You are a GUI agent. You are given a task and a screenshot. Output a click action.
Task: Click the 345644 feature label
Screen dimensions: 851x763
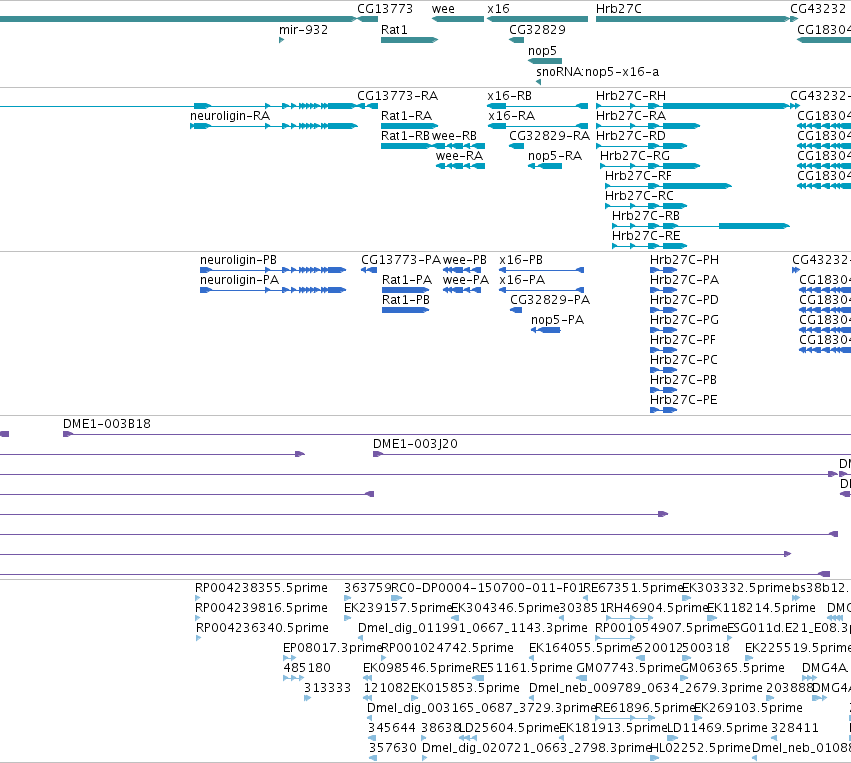[x=392, y=729]
